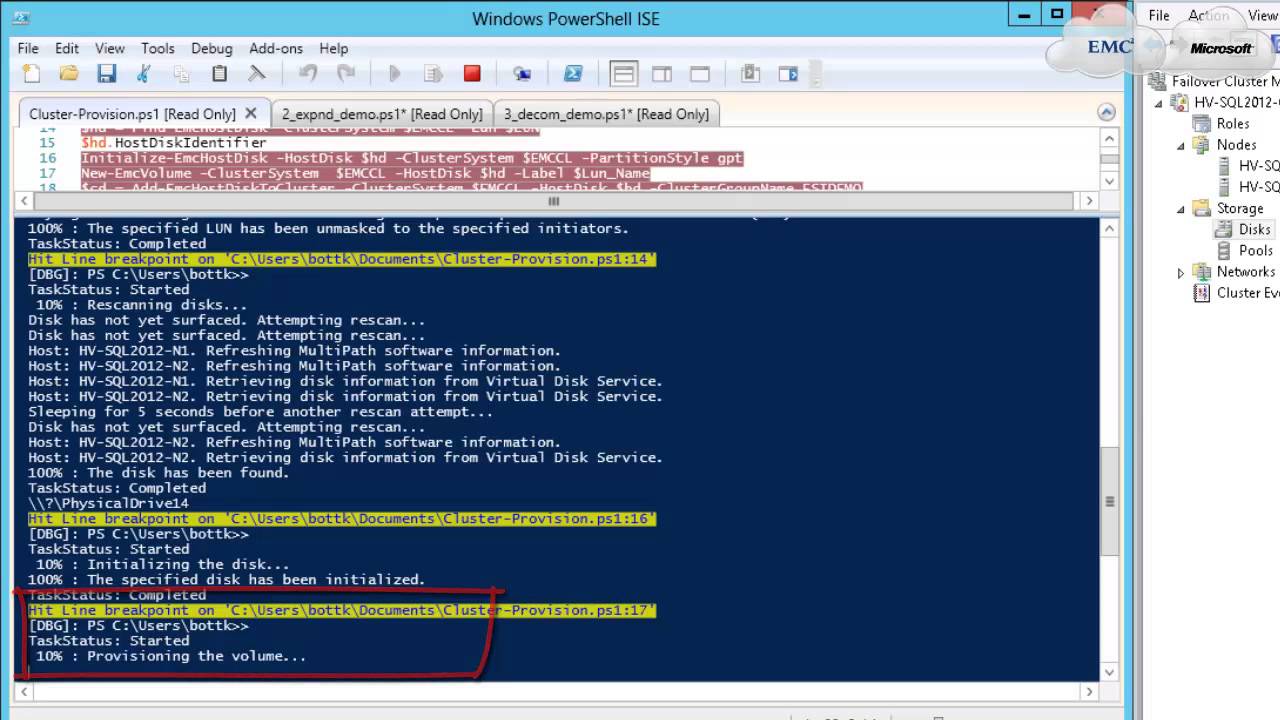Show script pane right layout icon
This screenshot has height=720, width=1280.
(x=662, y=74)
